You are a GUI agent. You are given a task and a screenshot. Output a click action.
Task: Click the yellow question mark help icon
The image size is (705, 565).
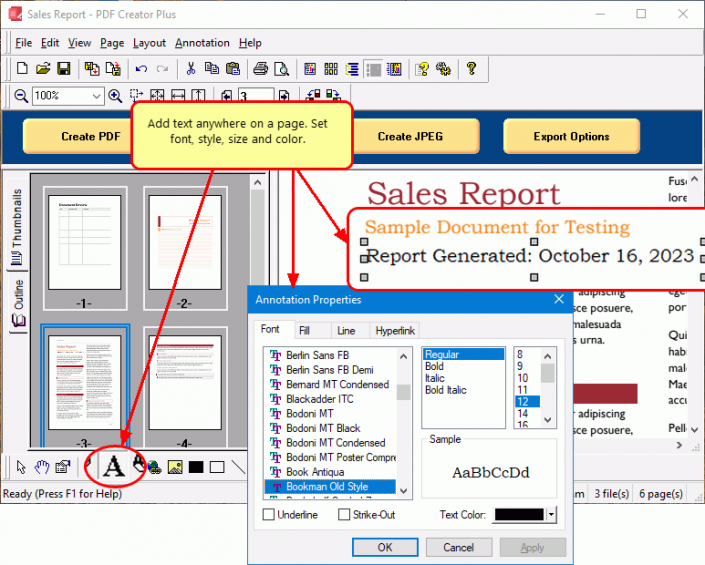pyautogui.click(x=471, y=69)
